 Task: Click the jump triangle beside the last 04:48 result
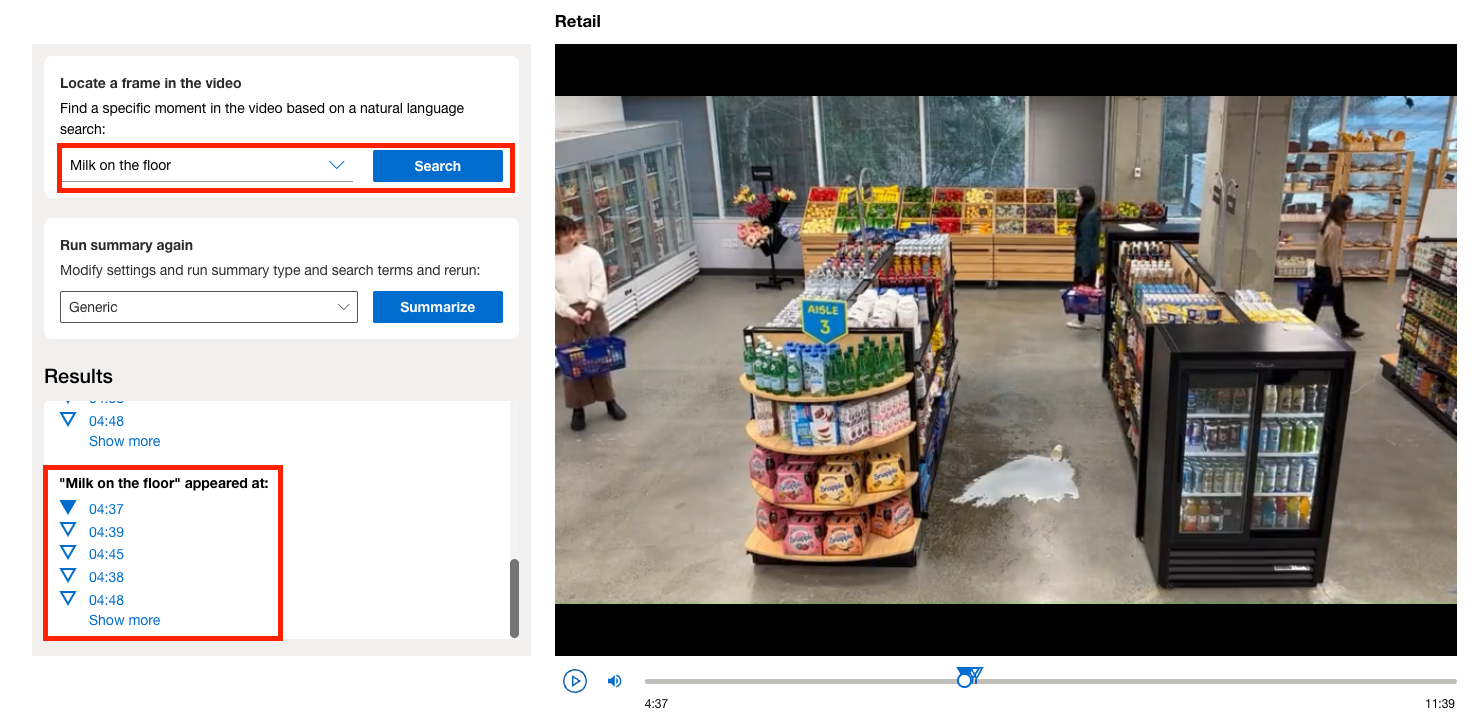pos(68,598)
